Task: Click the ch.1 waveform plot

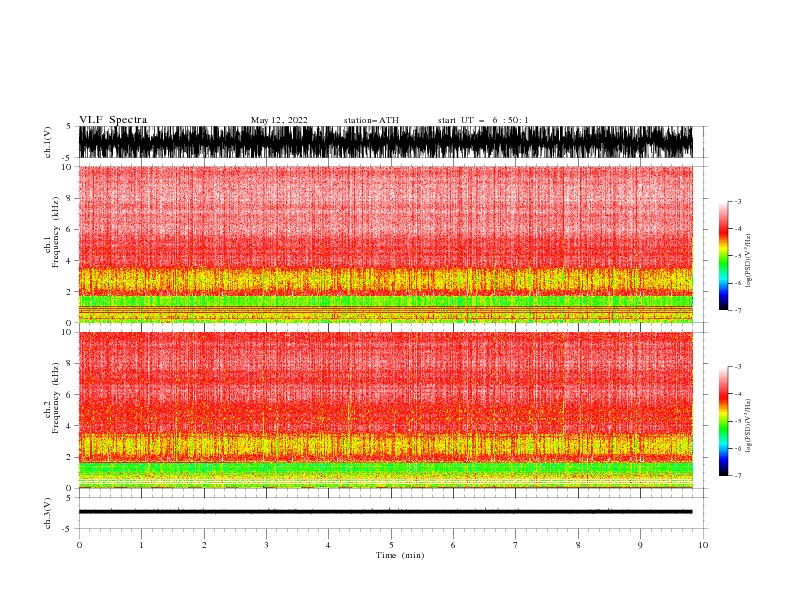Action: point(386,142)
